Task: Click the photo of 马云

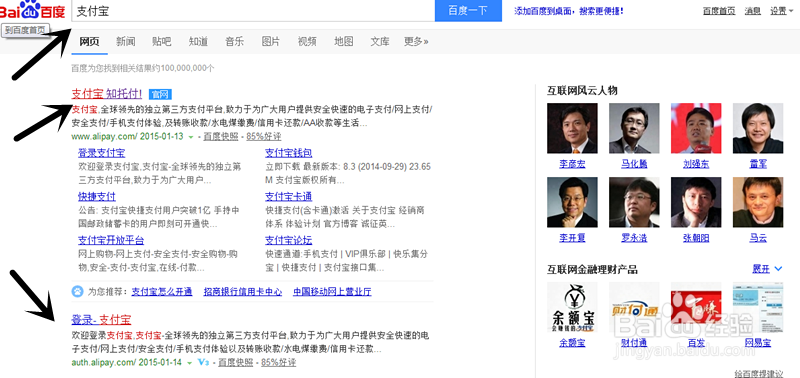Action: point(758,202)
